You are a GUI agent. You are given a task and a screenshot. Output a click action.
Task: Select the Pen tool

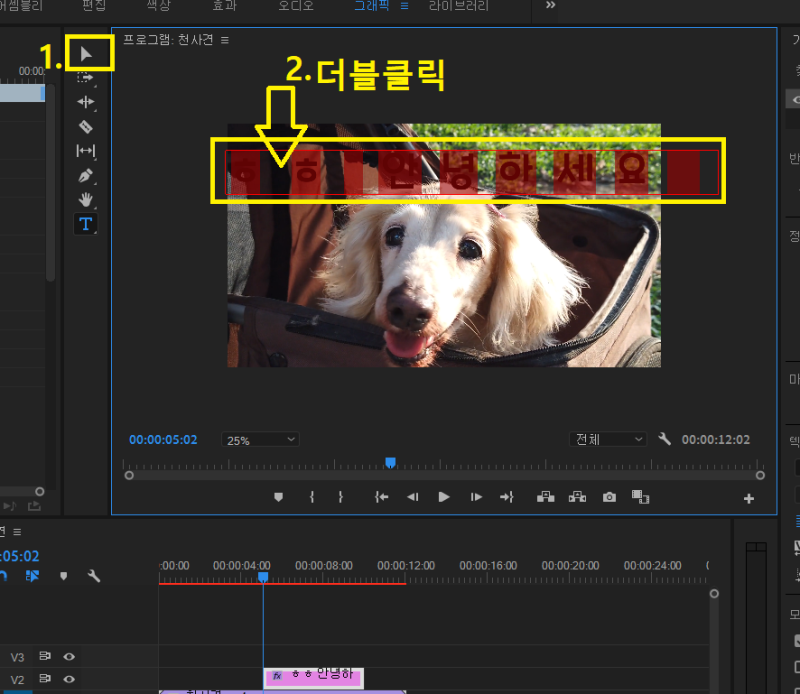click(86, 175)
